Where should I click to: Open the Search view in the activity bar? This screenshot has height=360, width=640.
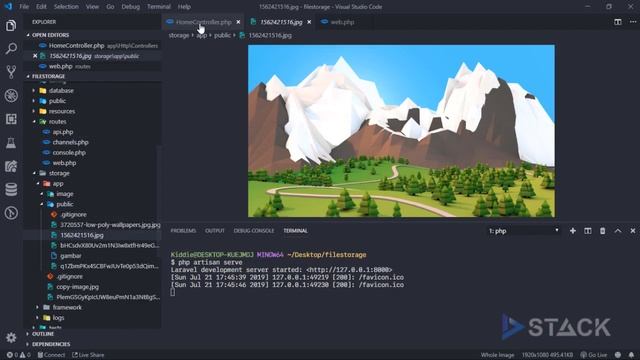[x=11, y=49]
